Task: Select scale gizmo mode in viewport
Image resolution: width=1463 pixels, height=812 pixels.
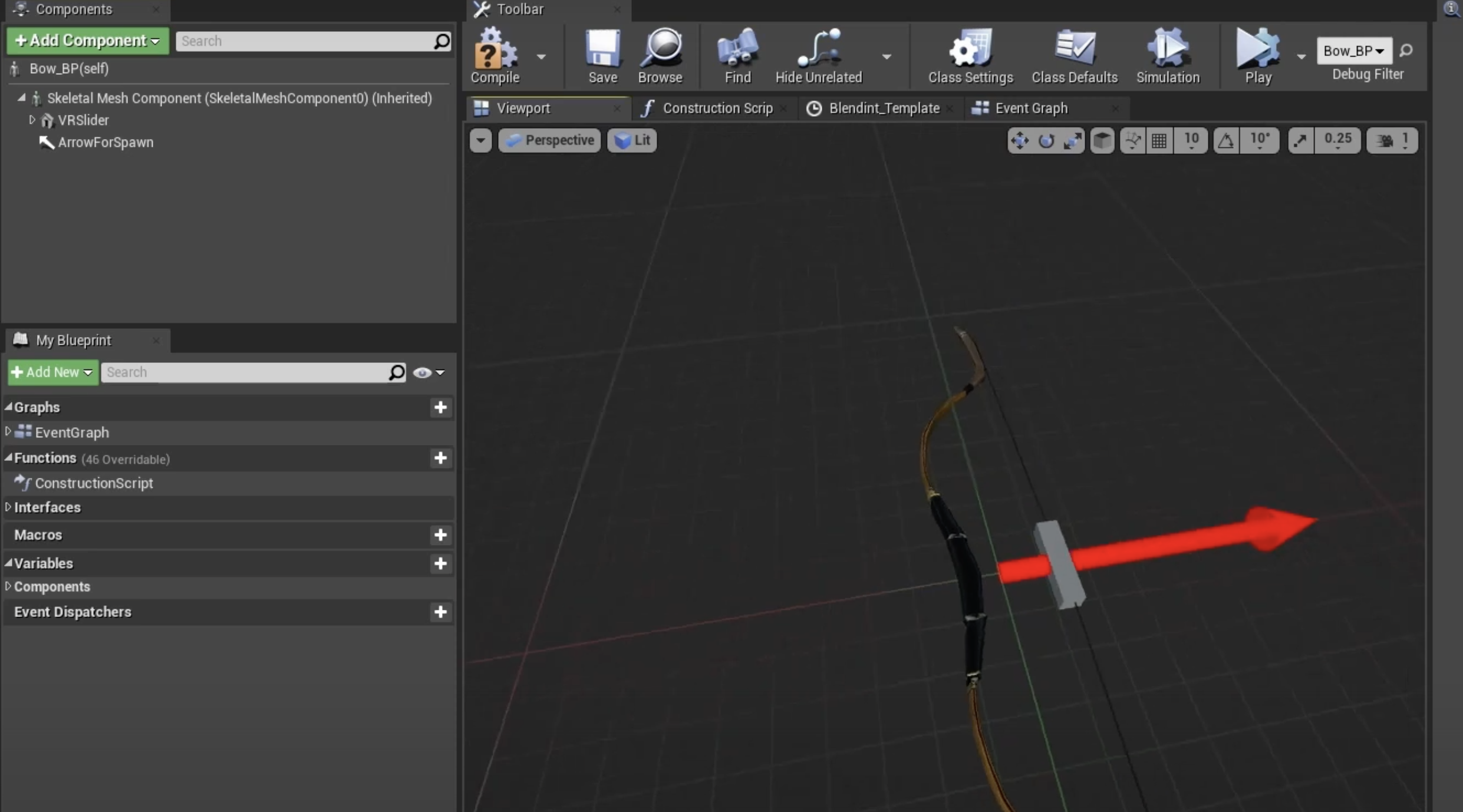Action: [x=1072, y=140]
